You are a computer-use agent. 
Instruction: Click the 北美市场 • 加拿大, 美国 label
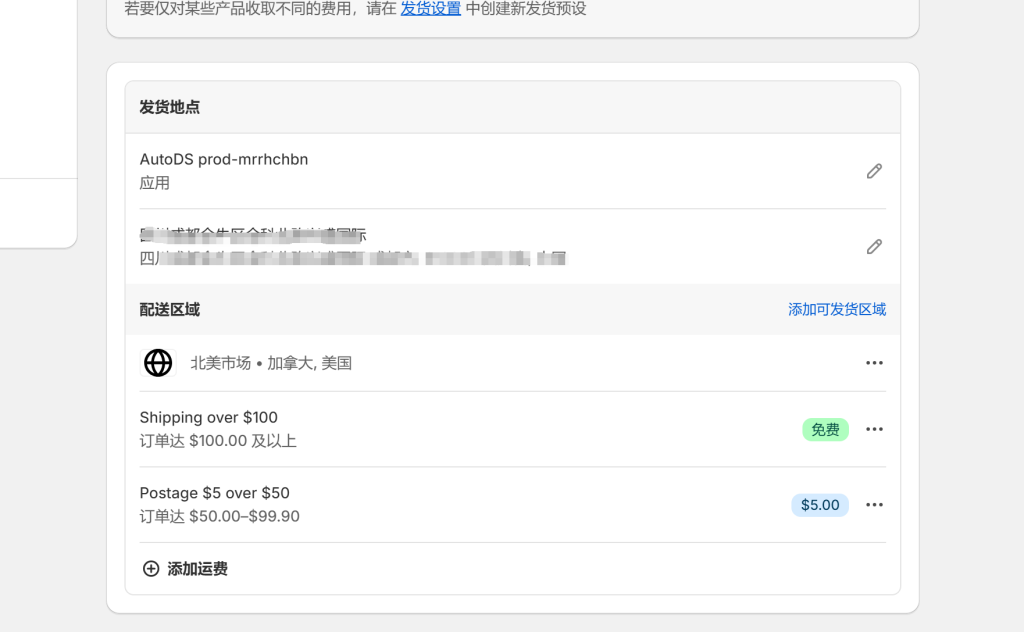click(x=270, y=362)
